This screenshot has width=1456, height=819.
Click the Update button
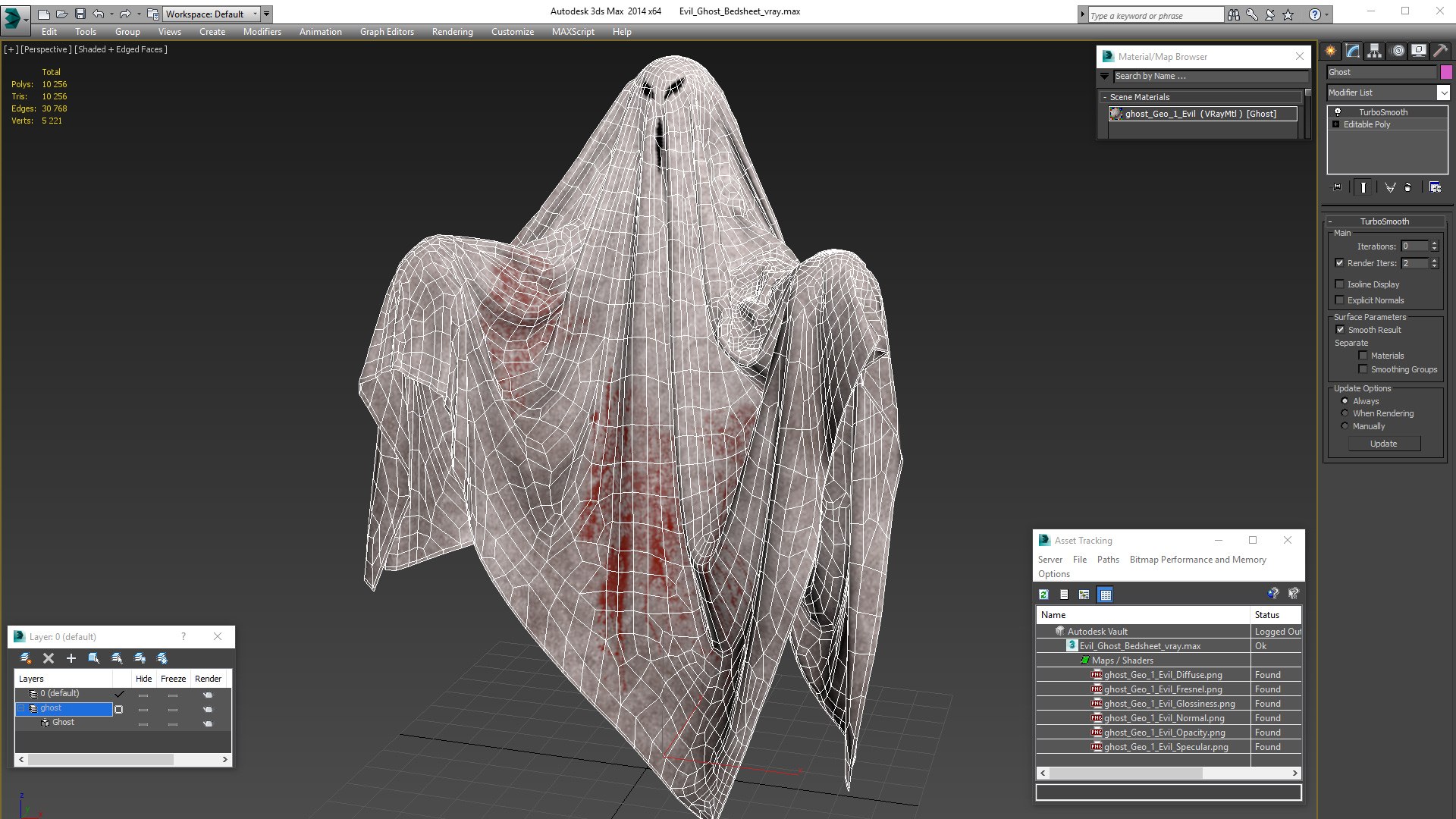(x=1384, y=444)
